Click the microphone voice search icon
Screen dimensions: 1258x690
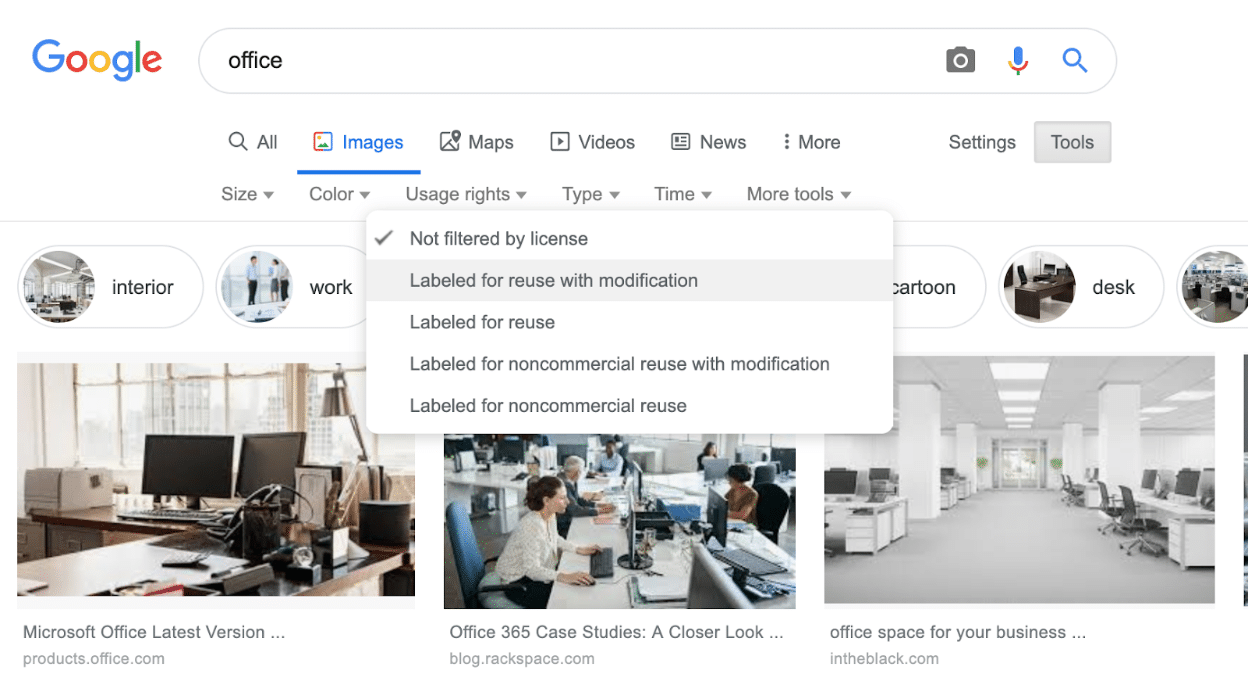tap(1017, 61)
